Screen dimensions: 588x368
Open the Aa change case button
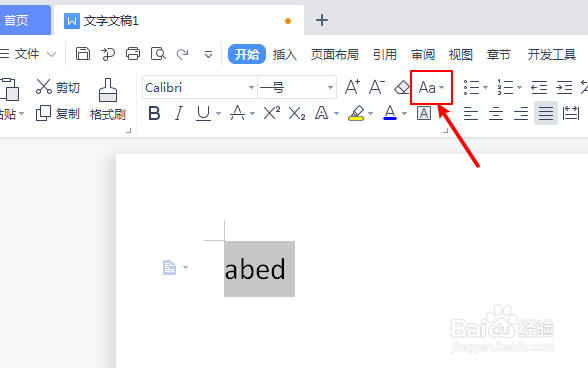coord(431,87)
